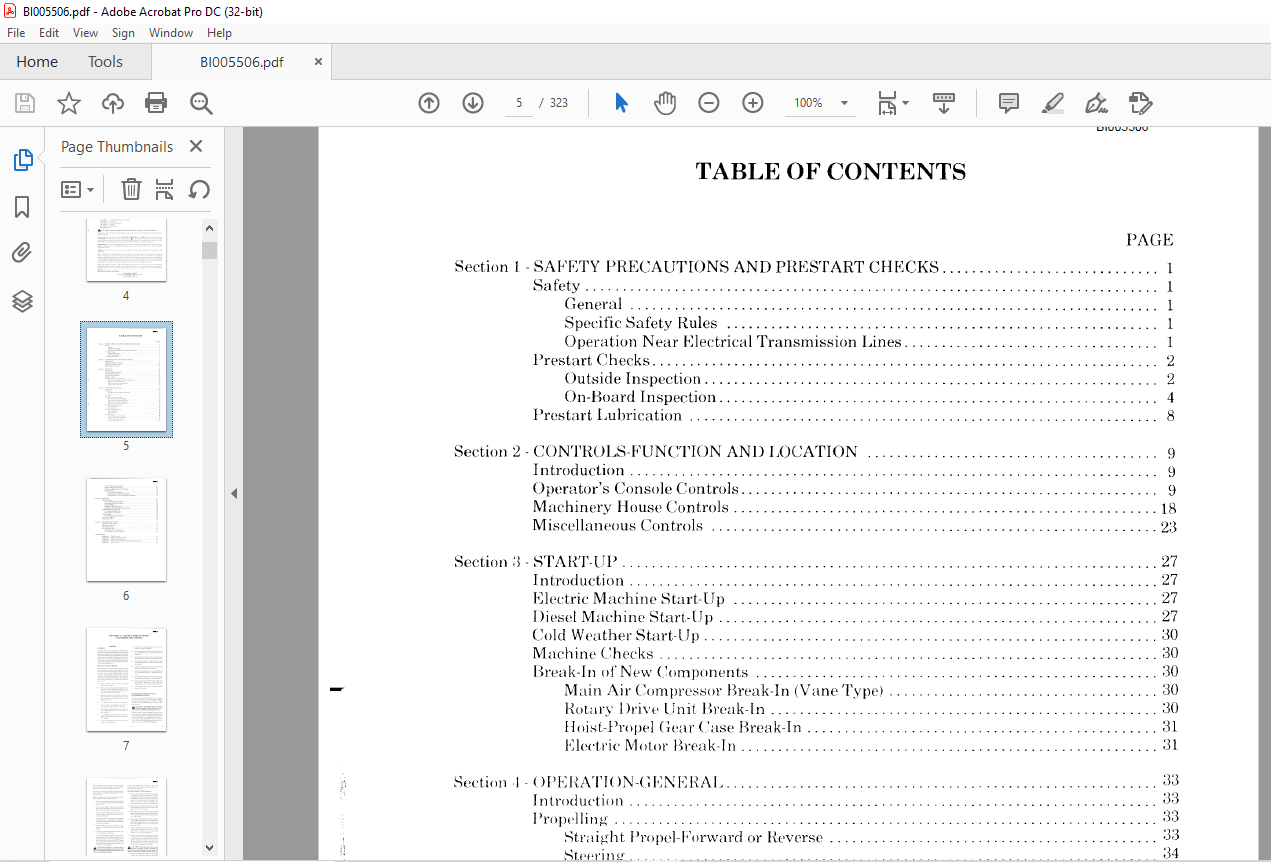Screen dimensions: 1271x862
Task: Click the Specific Safety Rules entry
Action: (640, 323)
